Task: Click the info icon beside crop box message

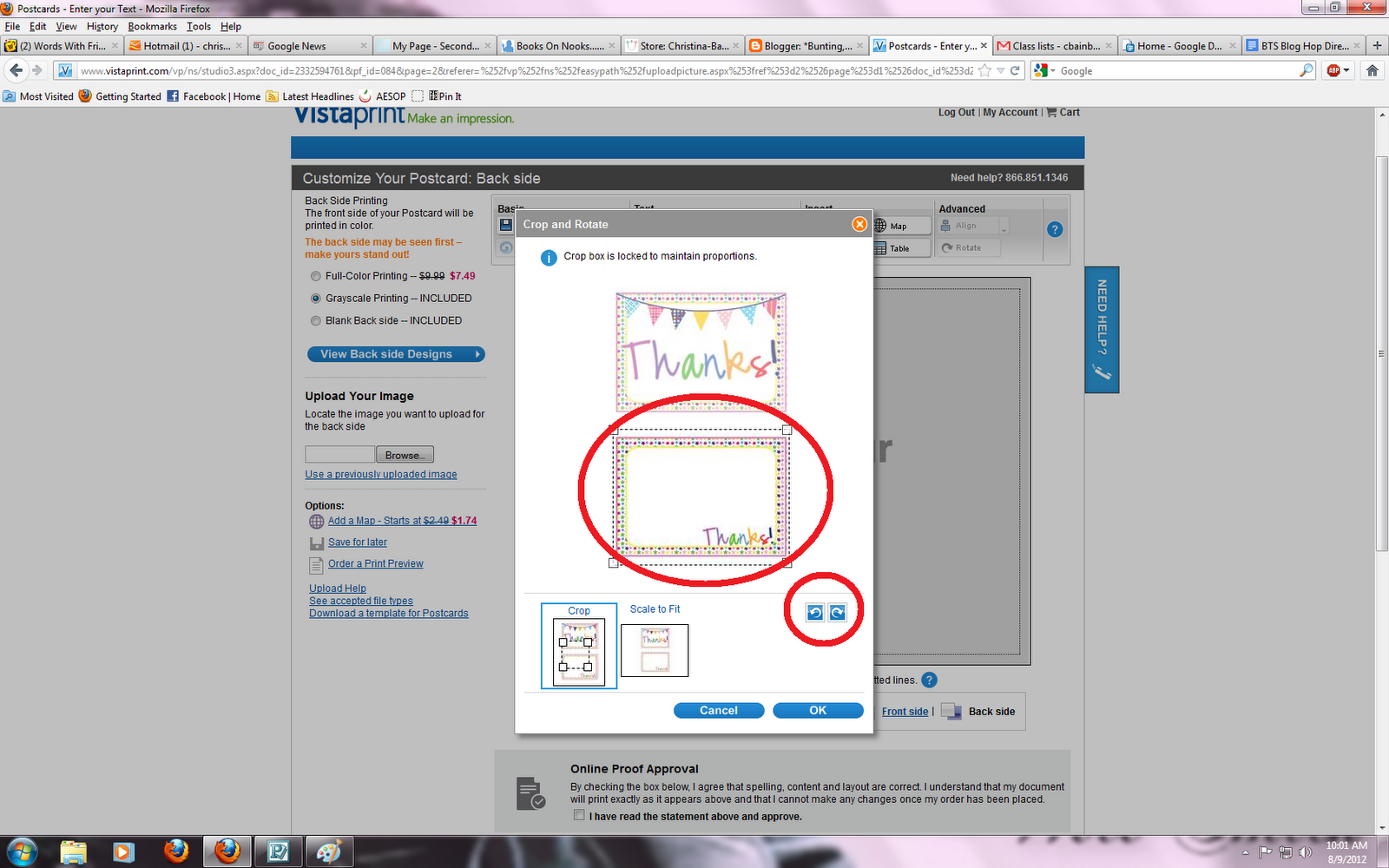Action: click(x=549, y=257)
